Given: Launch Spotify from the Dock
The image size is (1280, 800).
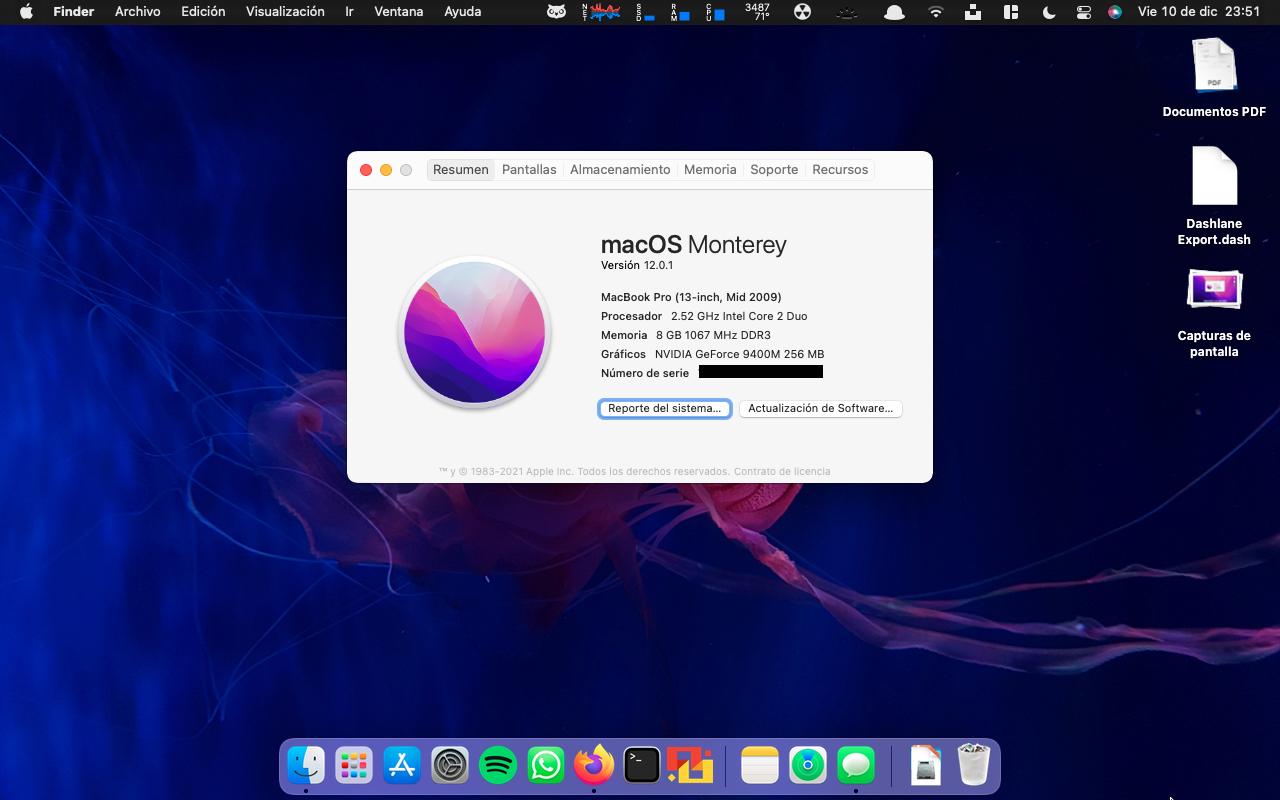Looking at the screenshot, I should coord(498,766).
